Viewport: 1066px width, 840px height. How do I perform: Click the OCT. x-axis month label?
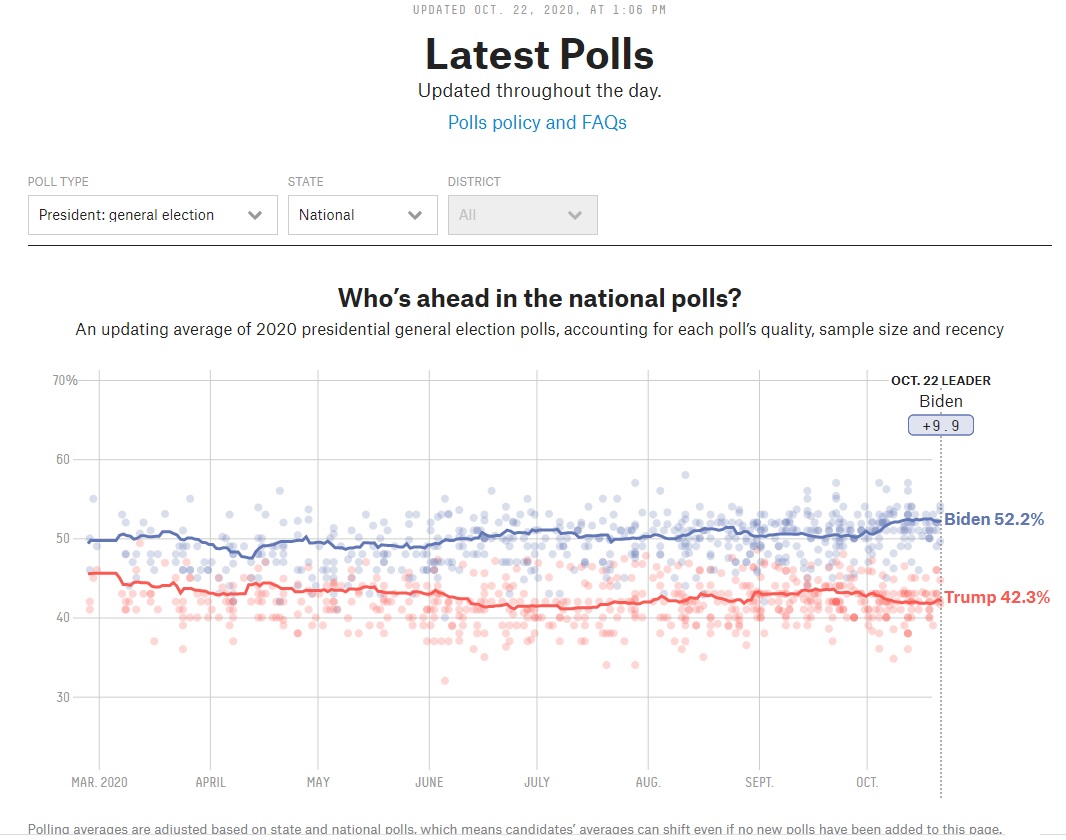click(867, 782)
